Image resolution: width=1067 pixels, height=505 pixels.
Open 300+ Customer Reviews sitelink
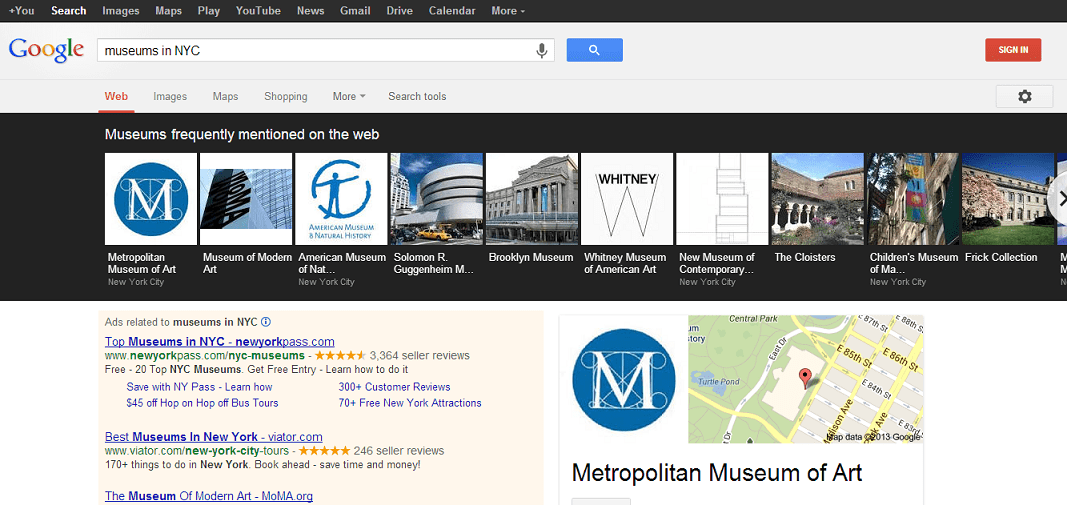[395, 387]
